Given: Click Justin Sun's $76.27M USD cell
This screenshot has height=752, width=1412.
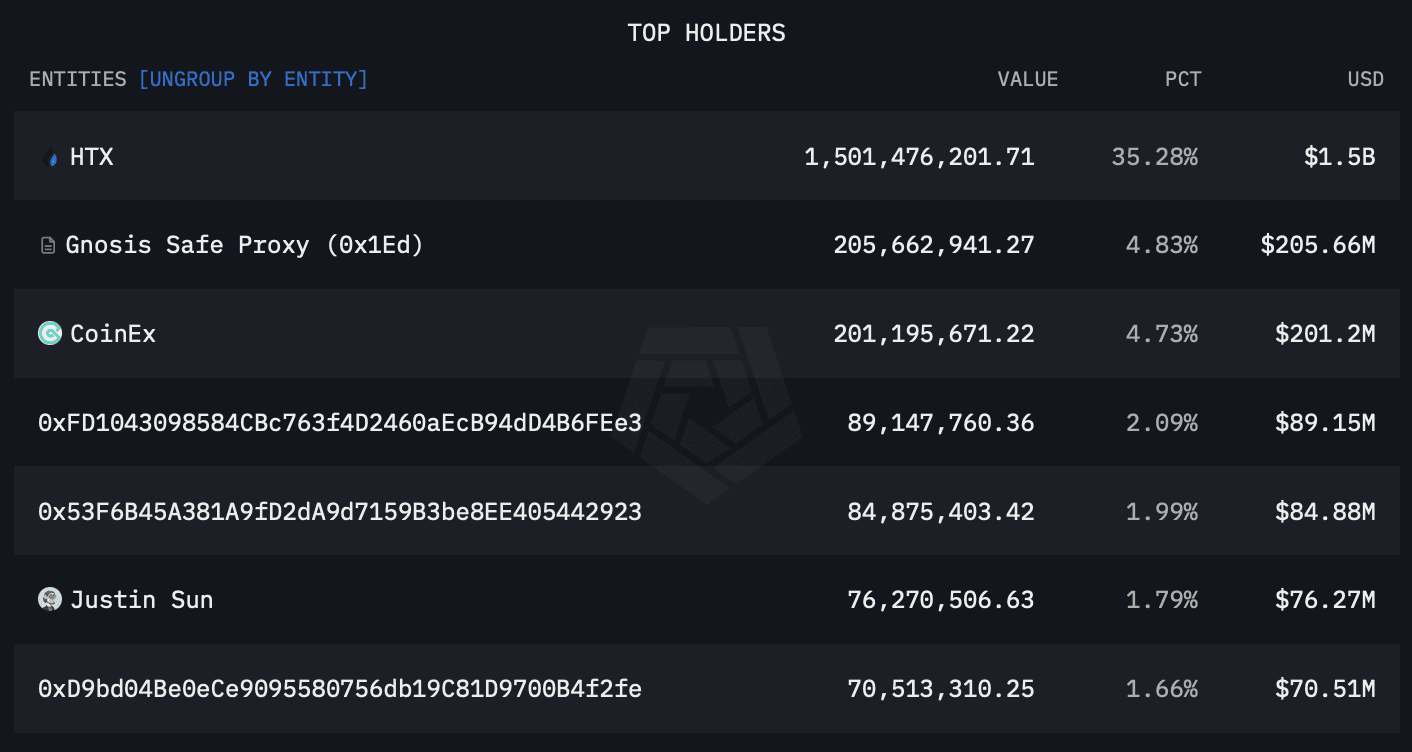Looking at the screenshot, I should (x=1325, y=600).
